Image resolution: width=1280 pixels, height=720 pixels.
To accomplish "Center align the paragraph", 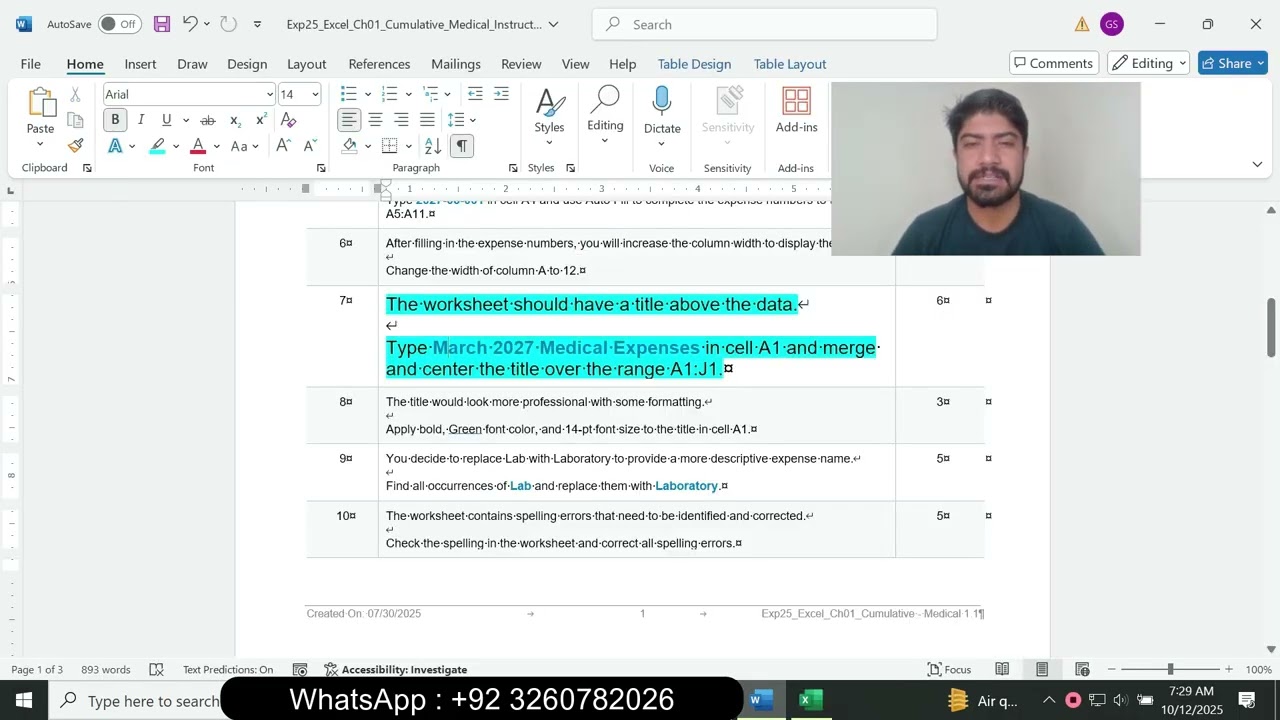I will pos(375,120).
